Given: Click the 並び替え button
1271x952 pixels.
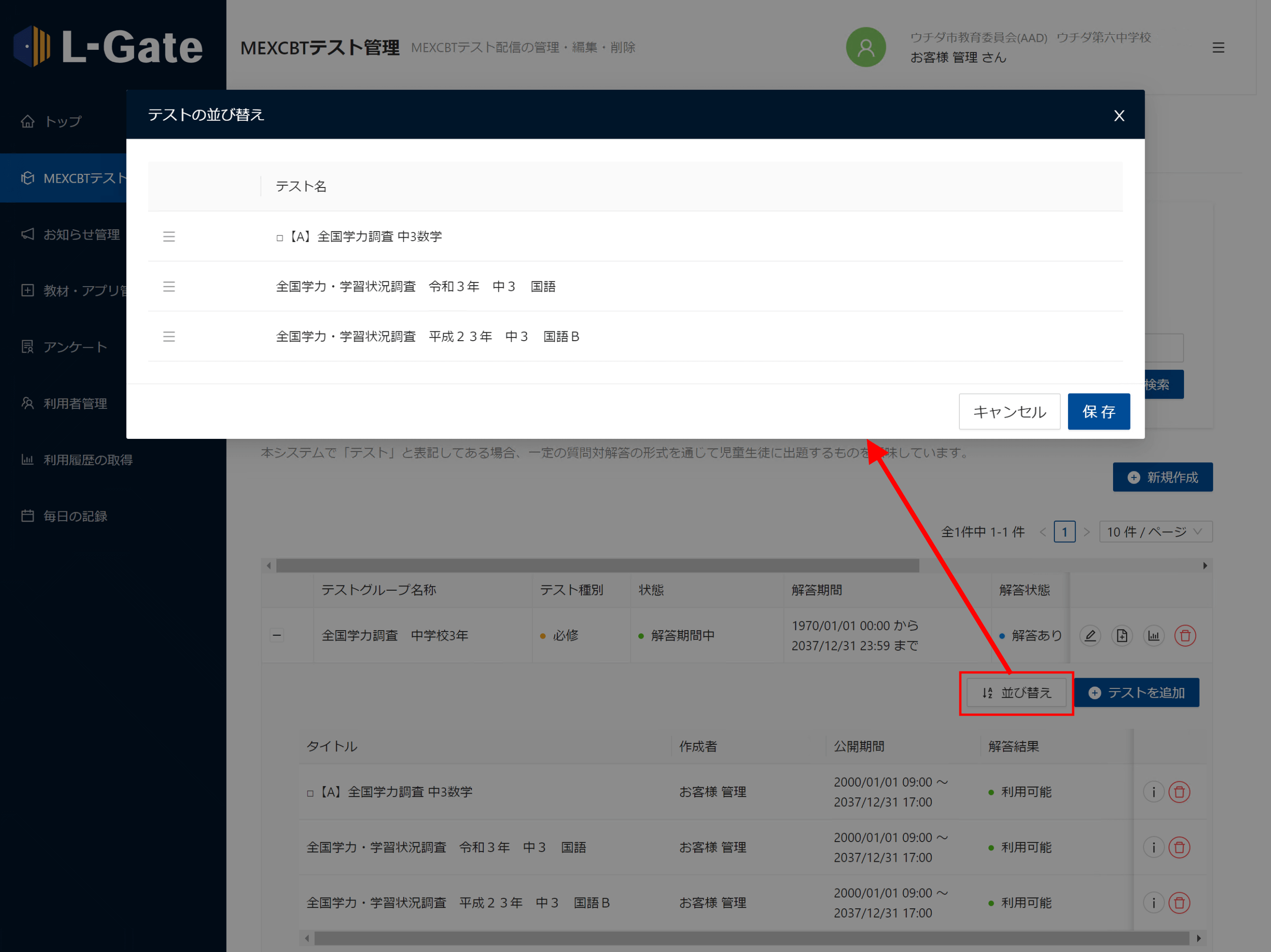Looking at the screenshot, I should coord(1016,693).
